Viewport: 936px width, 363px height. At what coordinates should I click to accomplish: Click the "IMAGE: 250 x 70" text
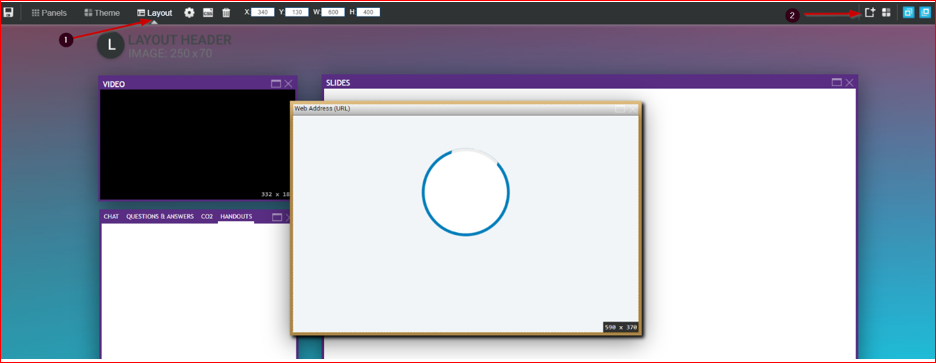pyautogui.click(x=170, y=54)
